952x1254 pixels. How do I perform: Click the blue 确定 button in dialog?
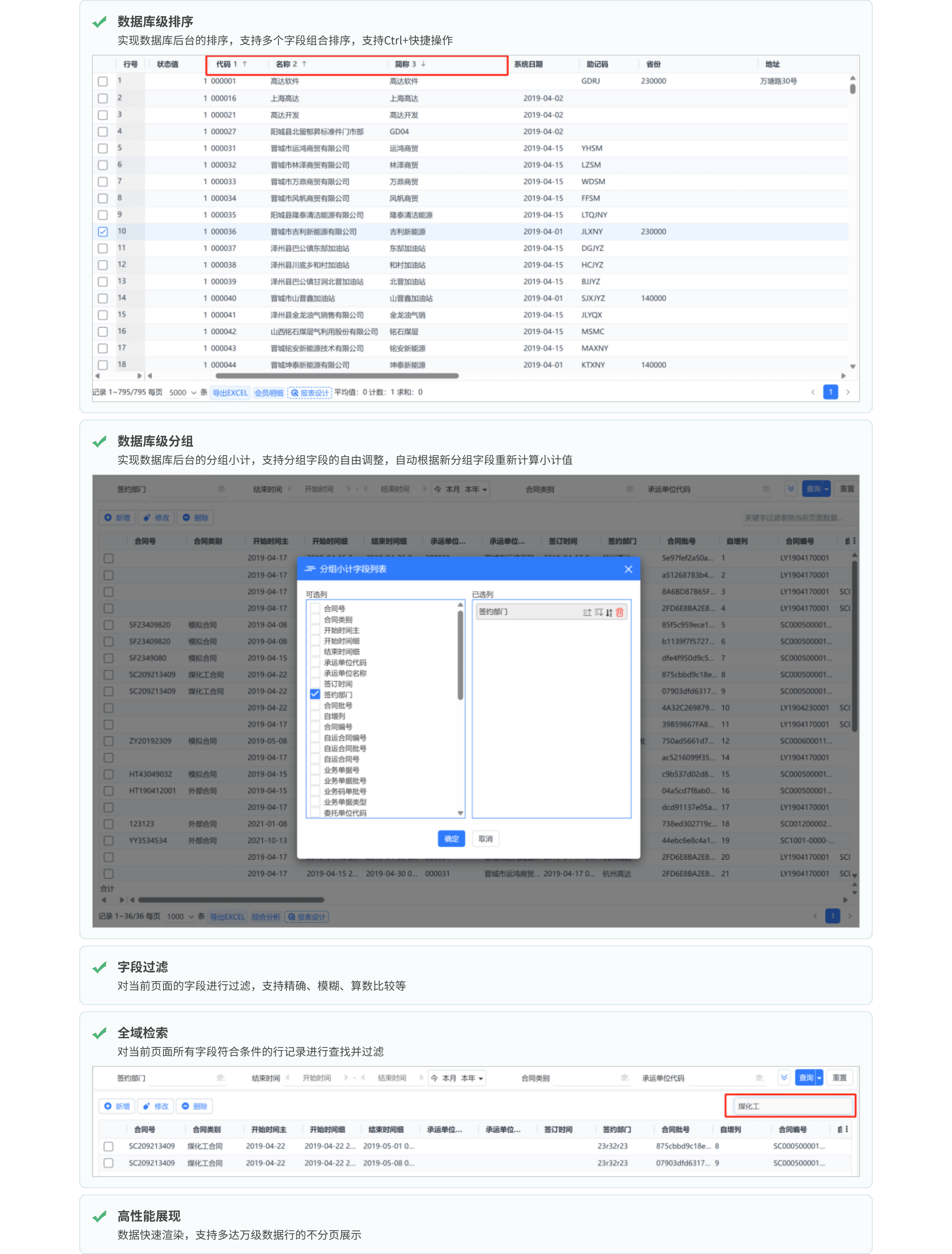tap(451, 839)
